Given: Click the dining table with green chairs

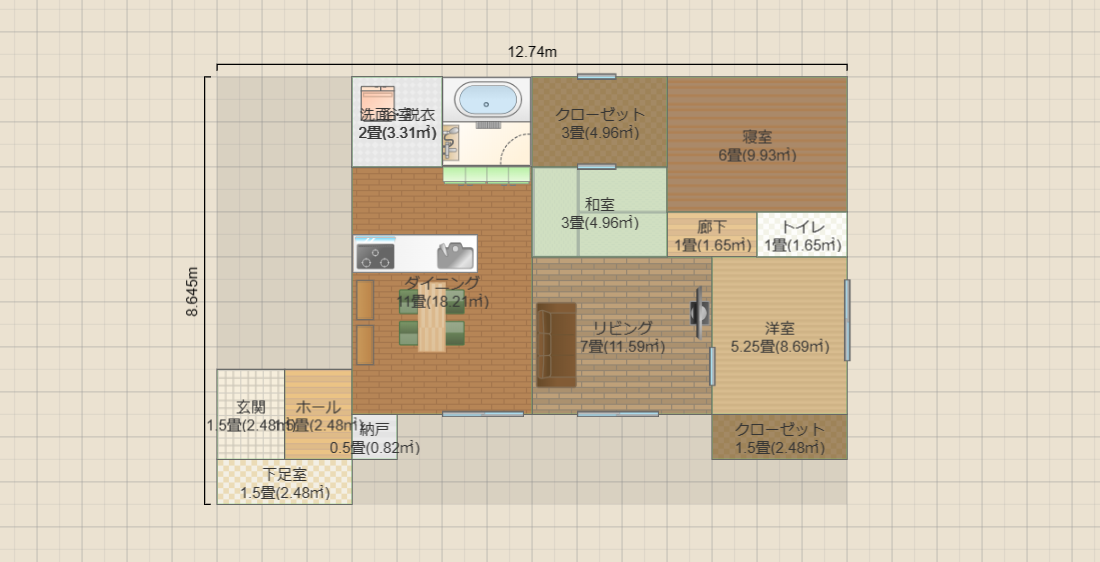Looking at the screenshot, I should click(x=432, y=325).
